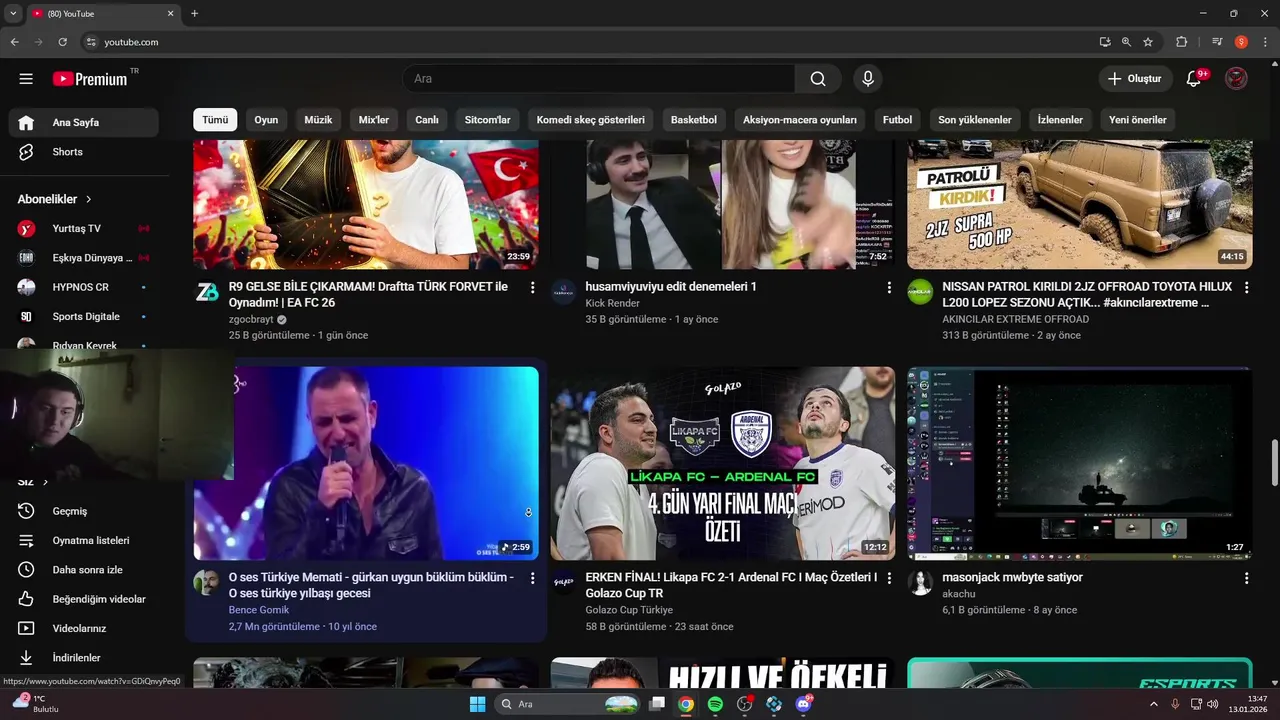Select the Oyun filter chip
This screenshot has height=720, width=1280.
point(266,120)
